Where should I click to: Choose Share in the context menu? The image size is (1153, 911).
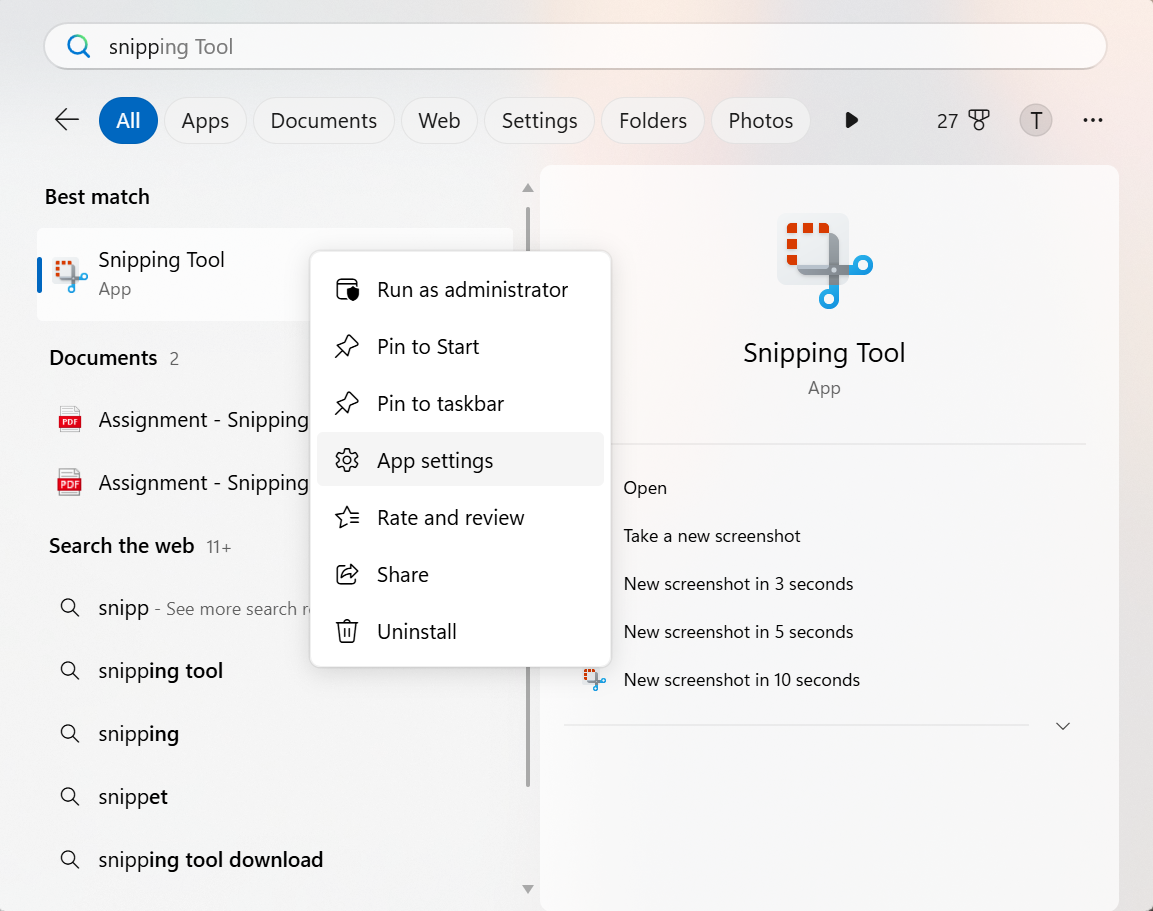click(x=460, y=574)
